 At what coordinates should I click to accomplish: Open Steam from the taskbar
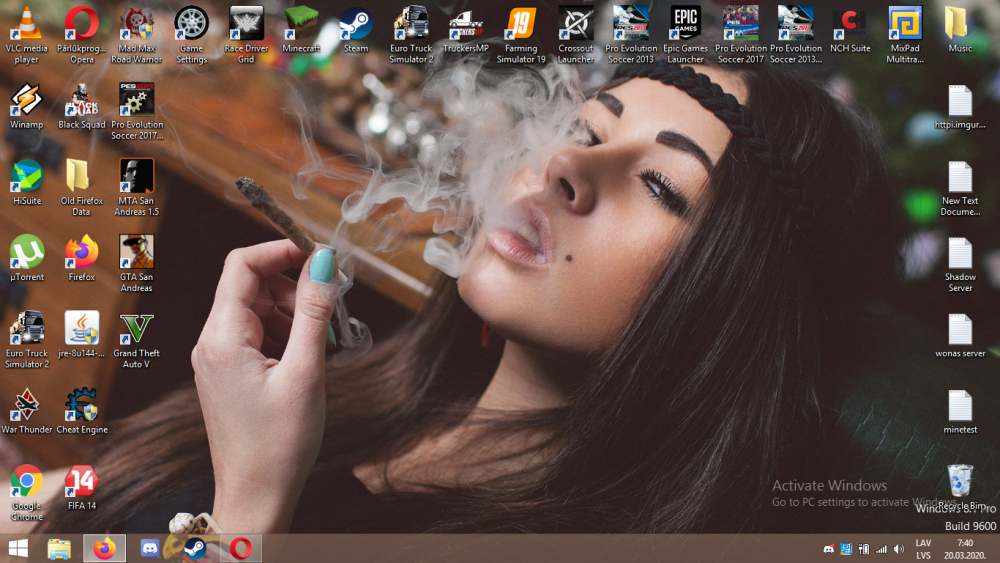[x=195, y=548]
